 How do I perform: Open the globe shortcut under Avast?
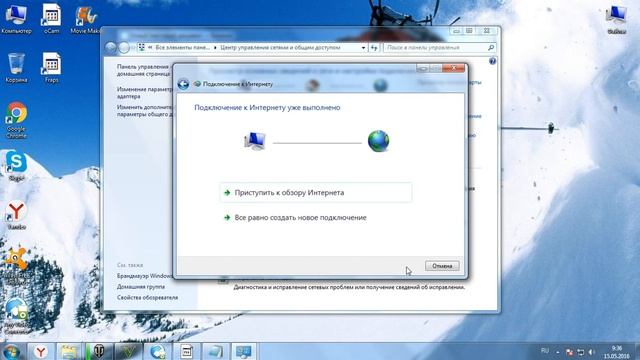click(x=16, y=316)
